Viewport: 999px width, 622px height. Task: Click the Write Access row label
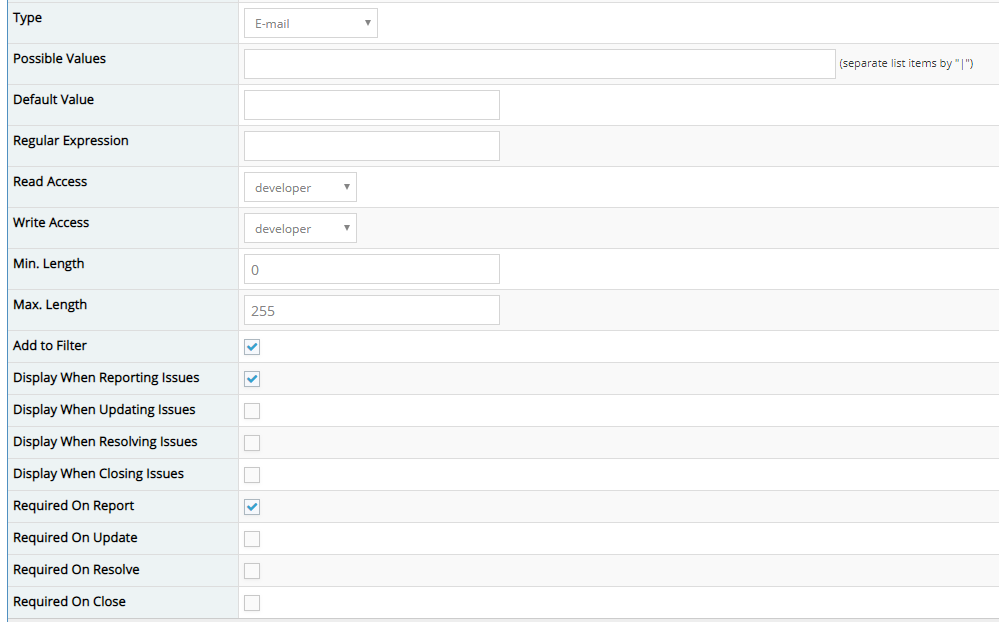(51, 223)
